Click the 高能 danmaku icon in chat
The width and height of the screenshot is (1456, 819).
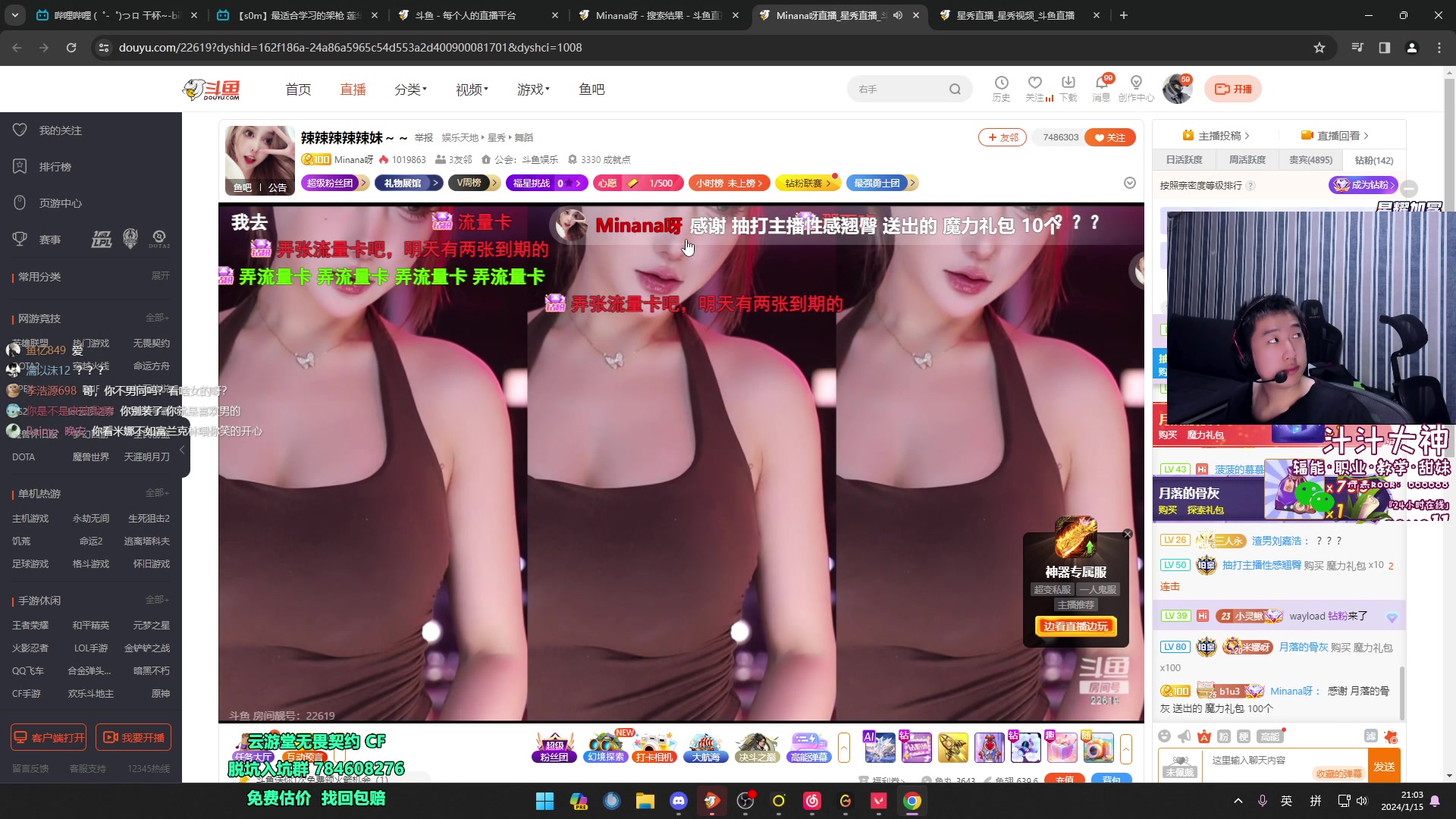pos(1270,736)
